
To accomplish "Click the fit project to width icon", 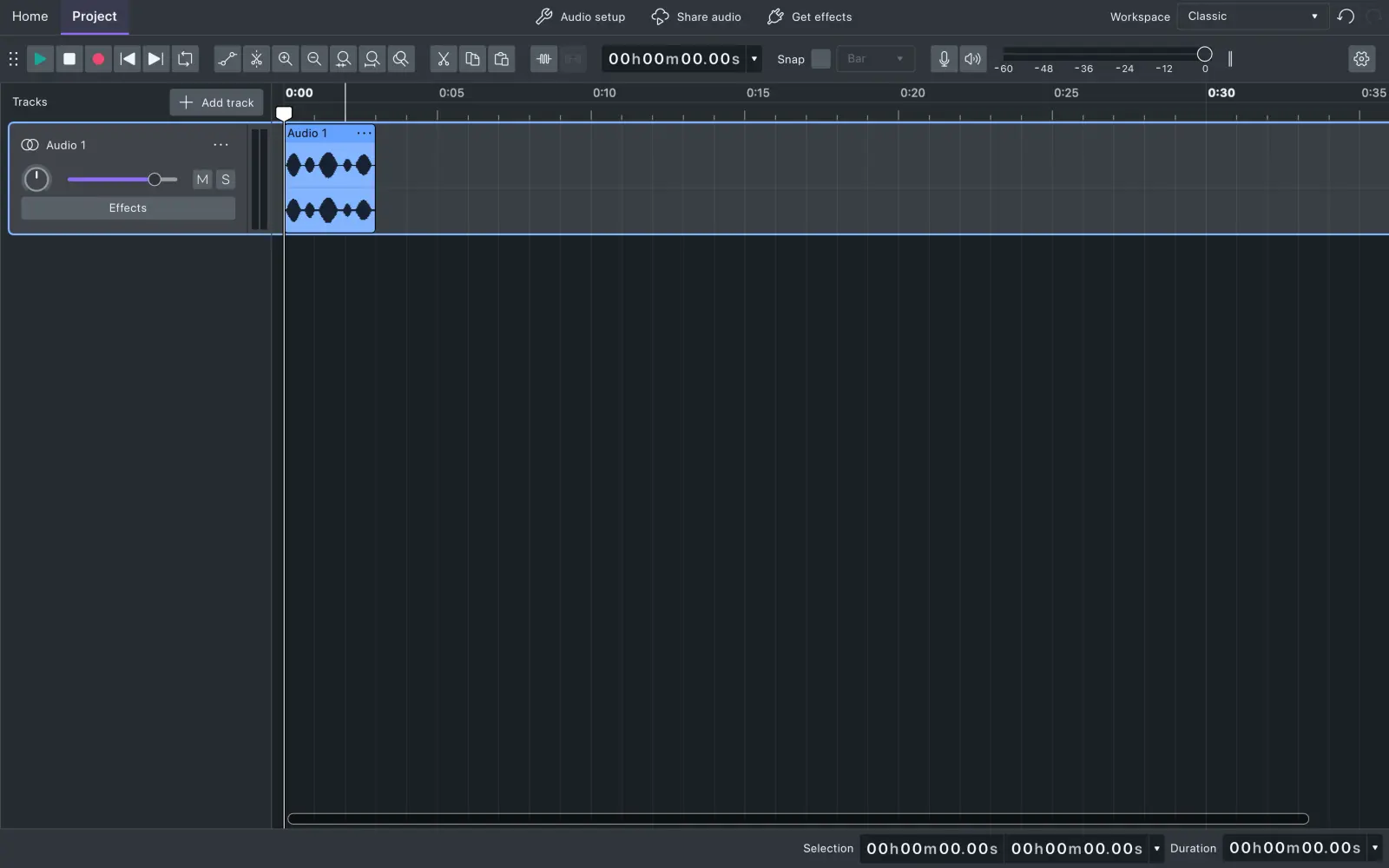I will pos(372,59).
